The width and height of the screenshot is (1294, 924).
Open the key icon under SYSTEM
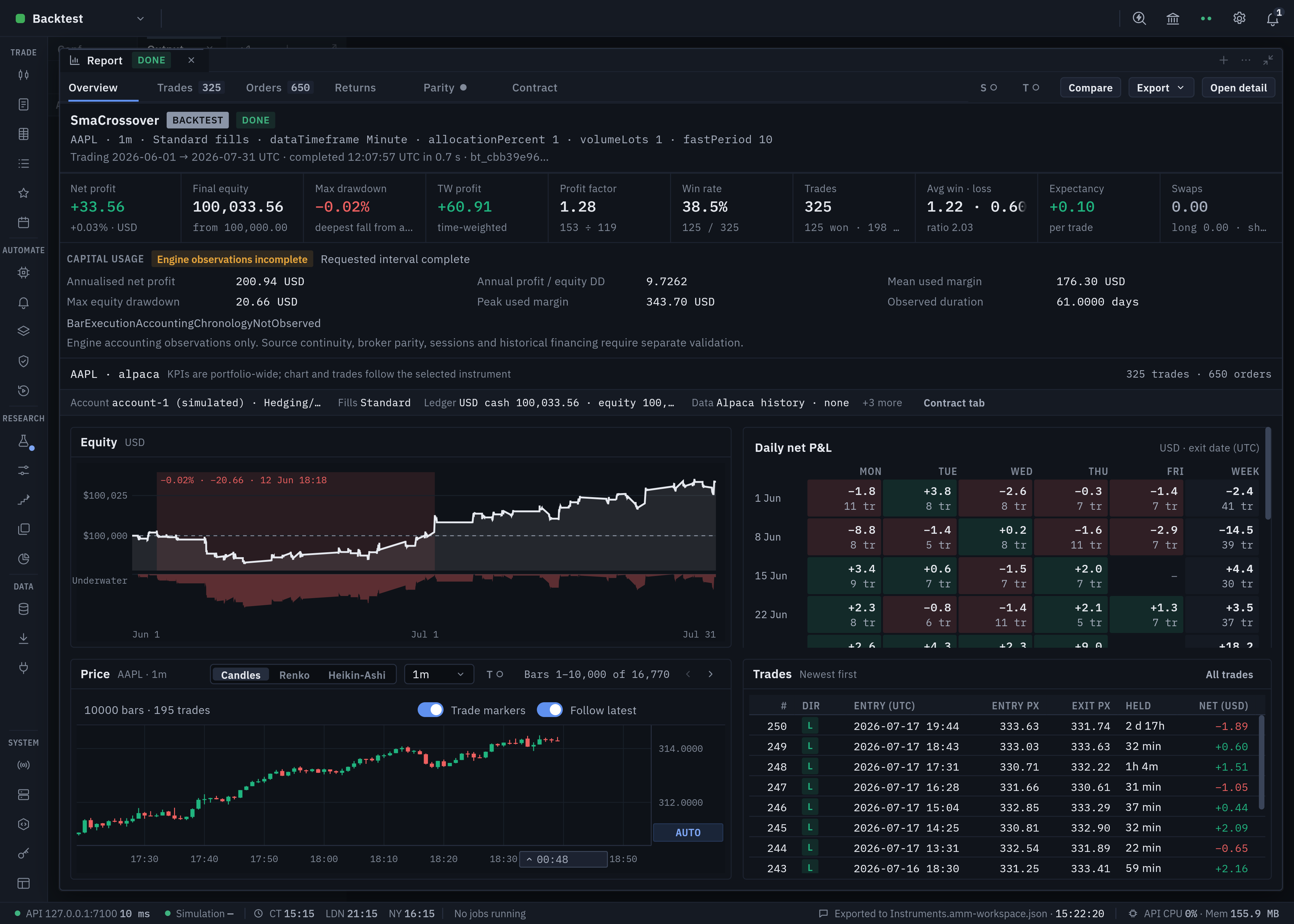click(x=23, y=853)
